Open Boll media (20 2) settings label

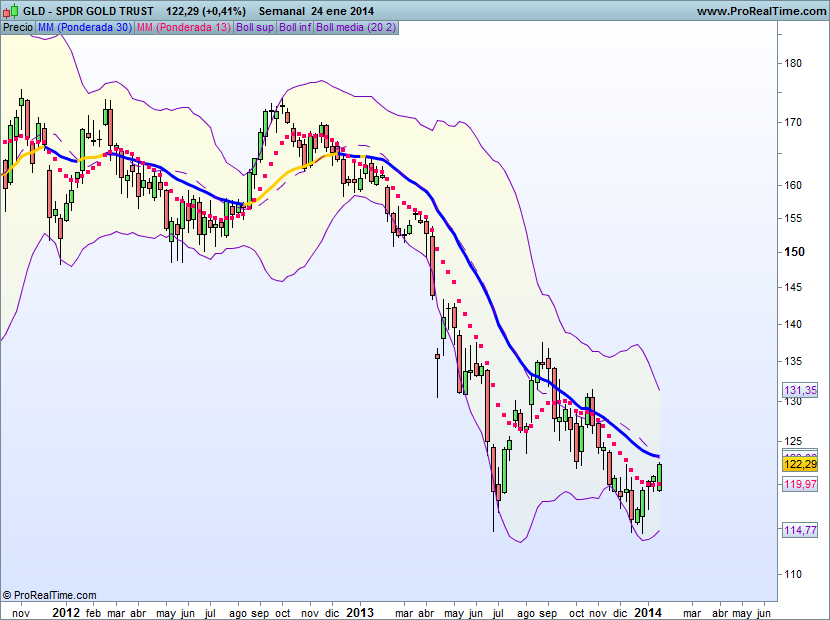[355, 27]
